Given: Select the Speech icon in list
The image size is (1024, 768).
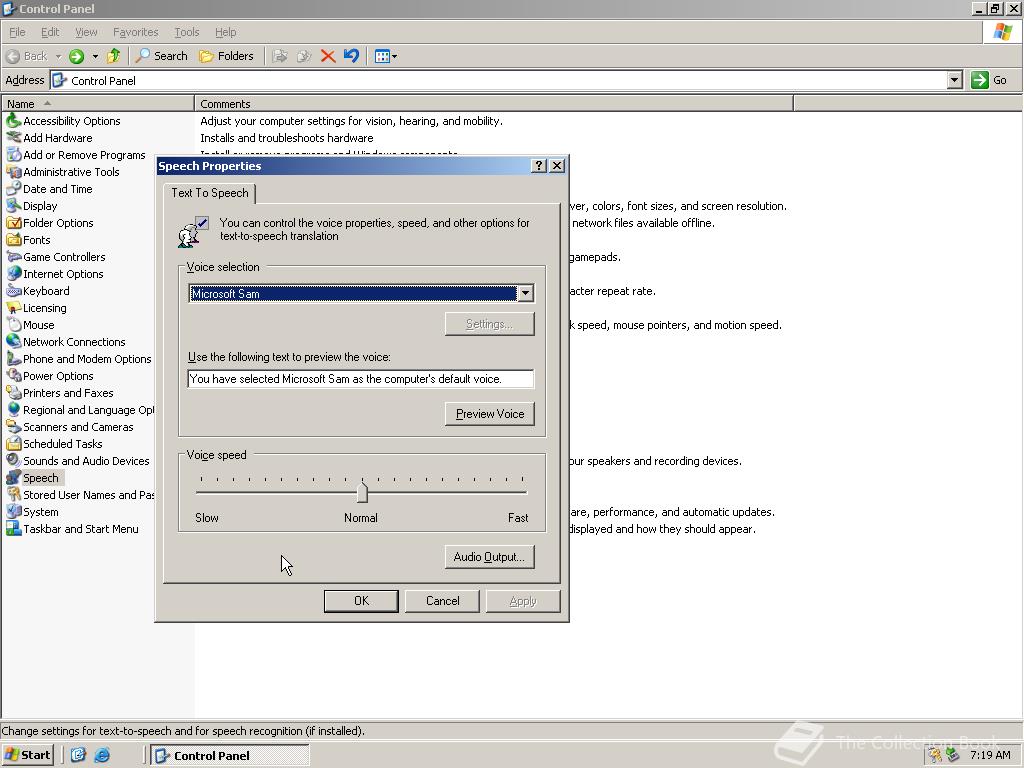Looking at the screenshot, I should [14, 477].
